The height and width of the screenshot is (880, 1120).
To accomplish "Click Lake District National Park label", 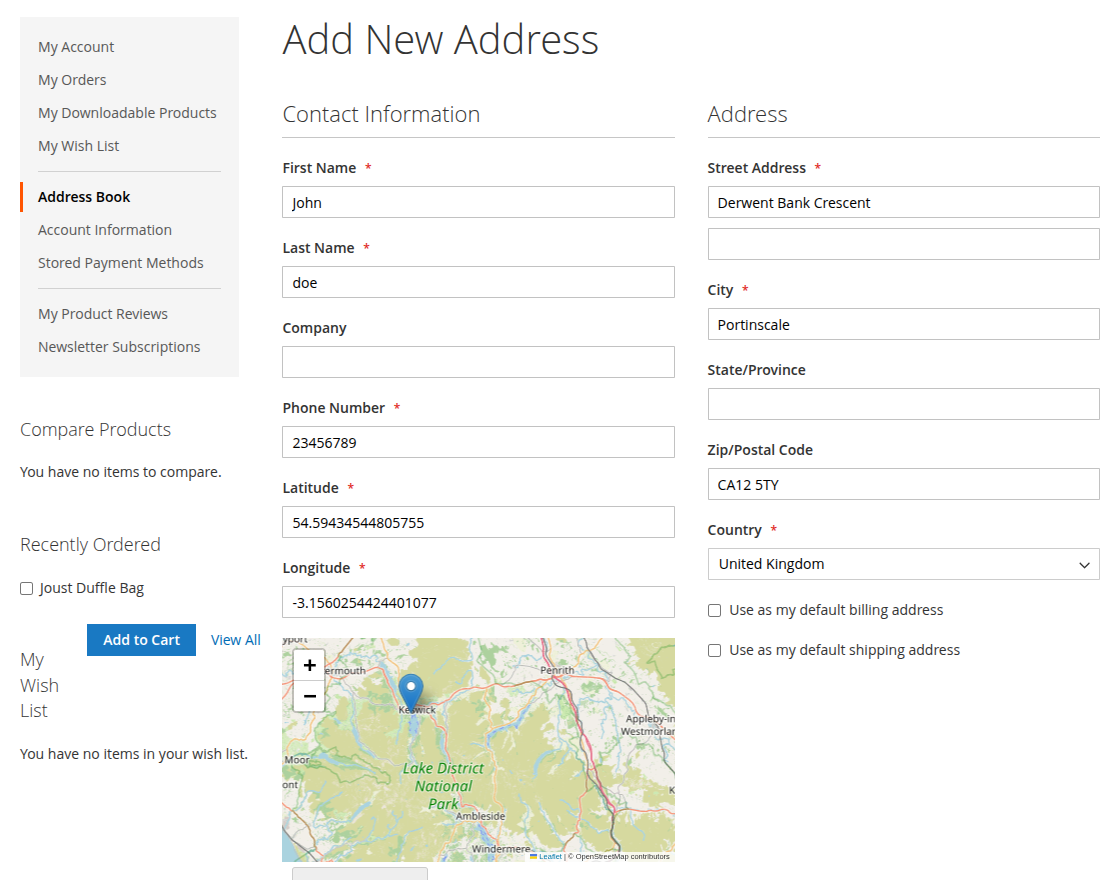I will pyautogui.click(x=444, y=786).
